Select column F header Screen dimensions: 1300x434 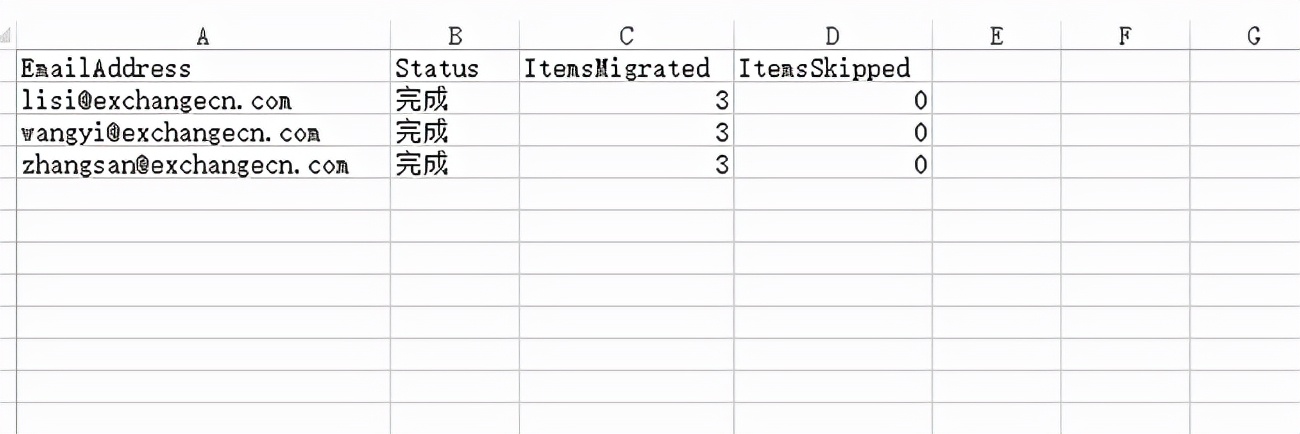coord(1125,36)
